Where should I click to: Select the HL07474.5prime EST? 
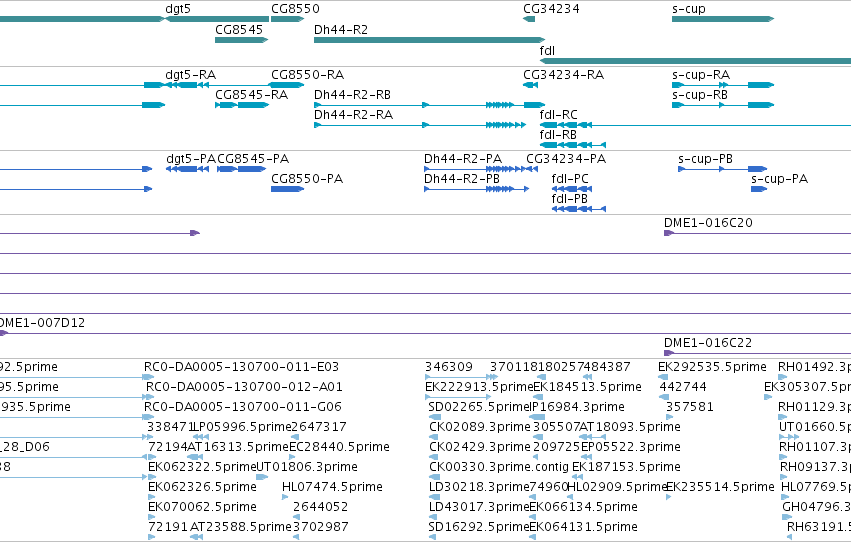click(285, 498)
